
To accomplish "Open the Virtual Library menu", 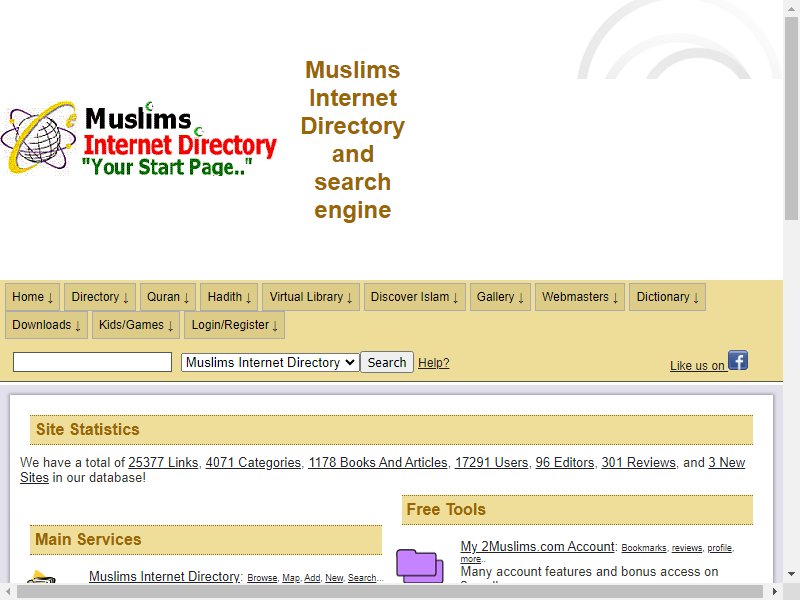I will [311, 297].
